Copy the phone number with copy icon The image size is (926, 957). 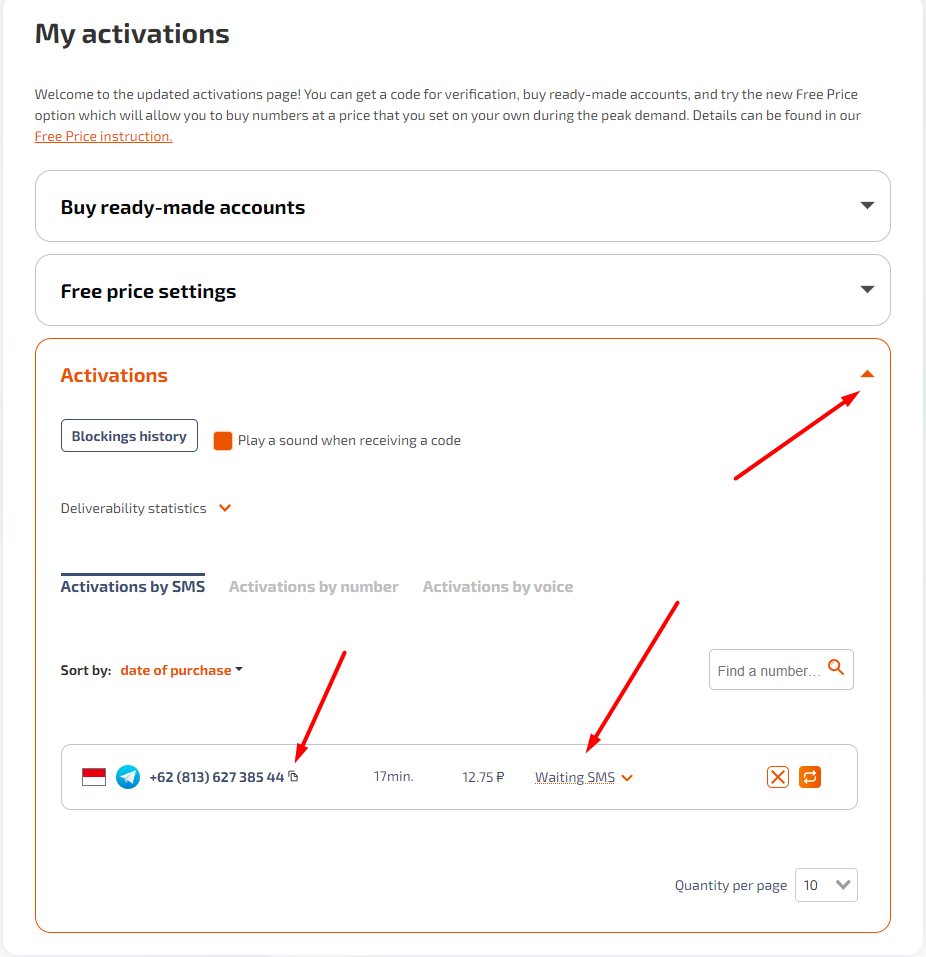pos(293,776)
